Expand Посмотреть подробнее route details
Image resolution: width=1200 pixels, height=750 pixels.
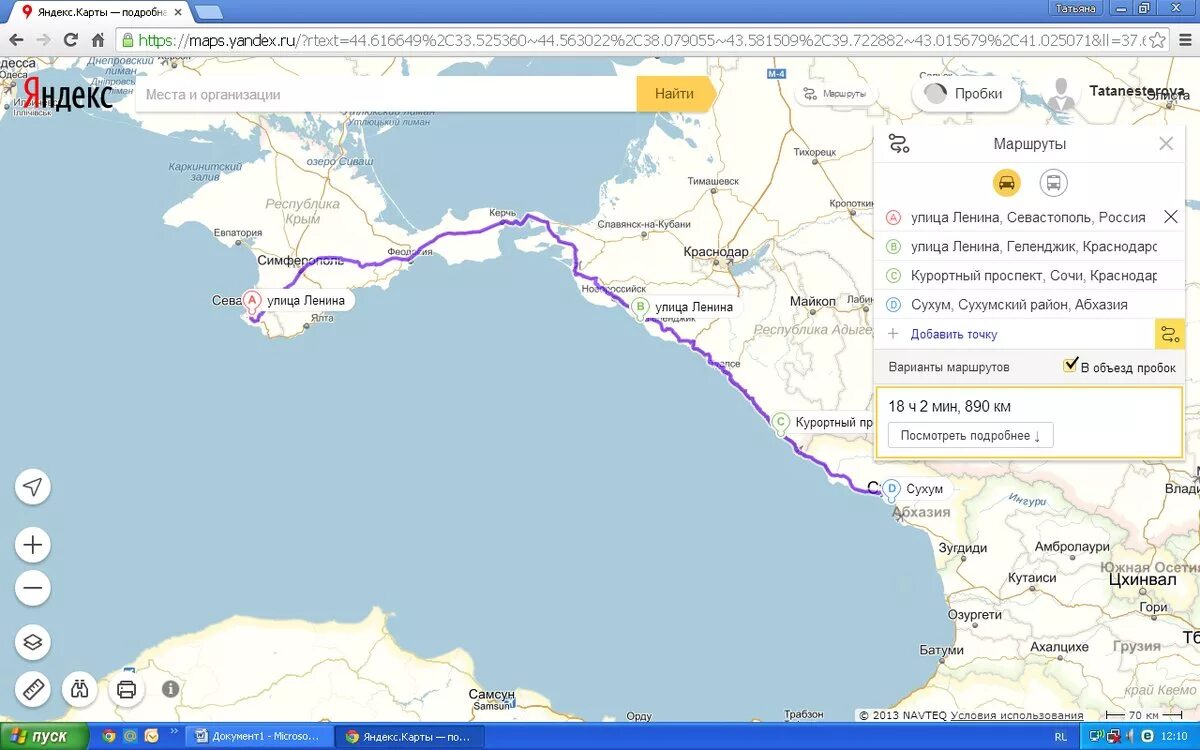click(x=970, y=436)
